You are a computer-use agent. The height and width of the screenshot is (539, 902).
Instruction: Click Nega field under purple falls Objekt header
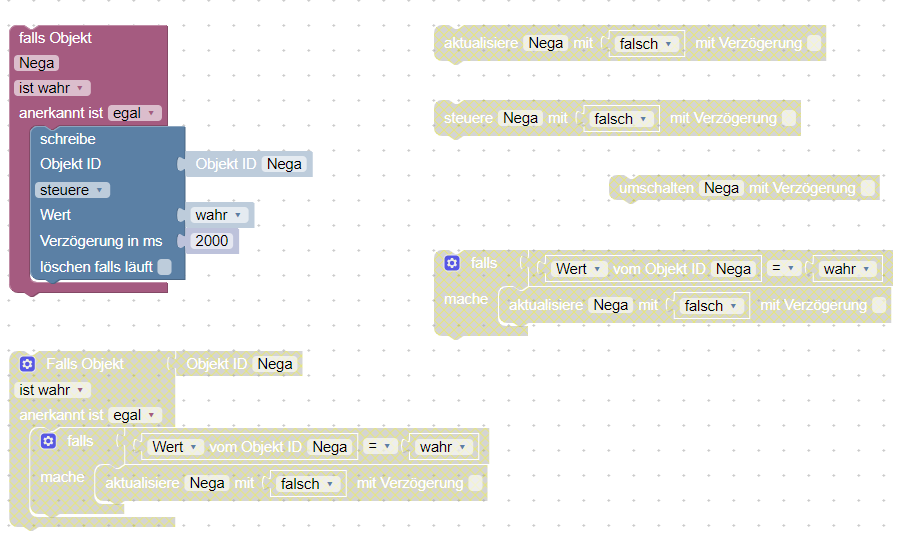(x=36, y=63)
